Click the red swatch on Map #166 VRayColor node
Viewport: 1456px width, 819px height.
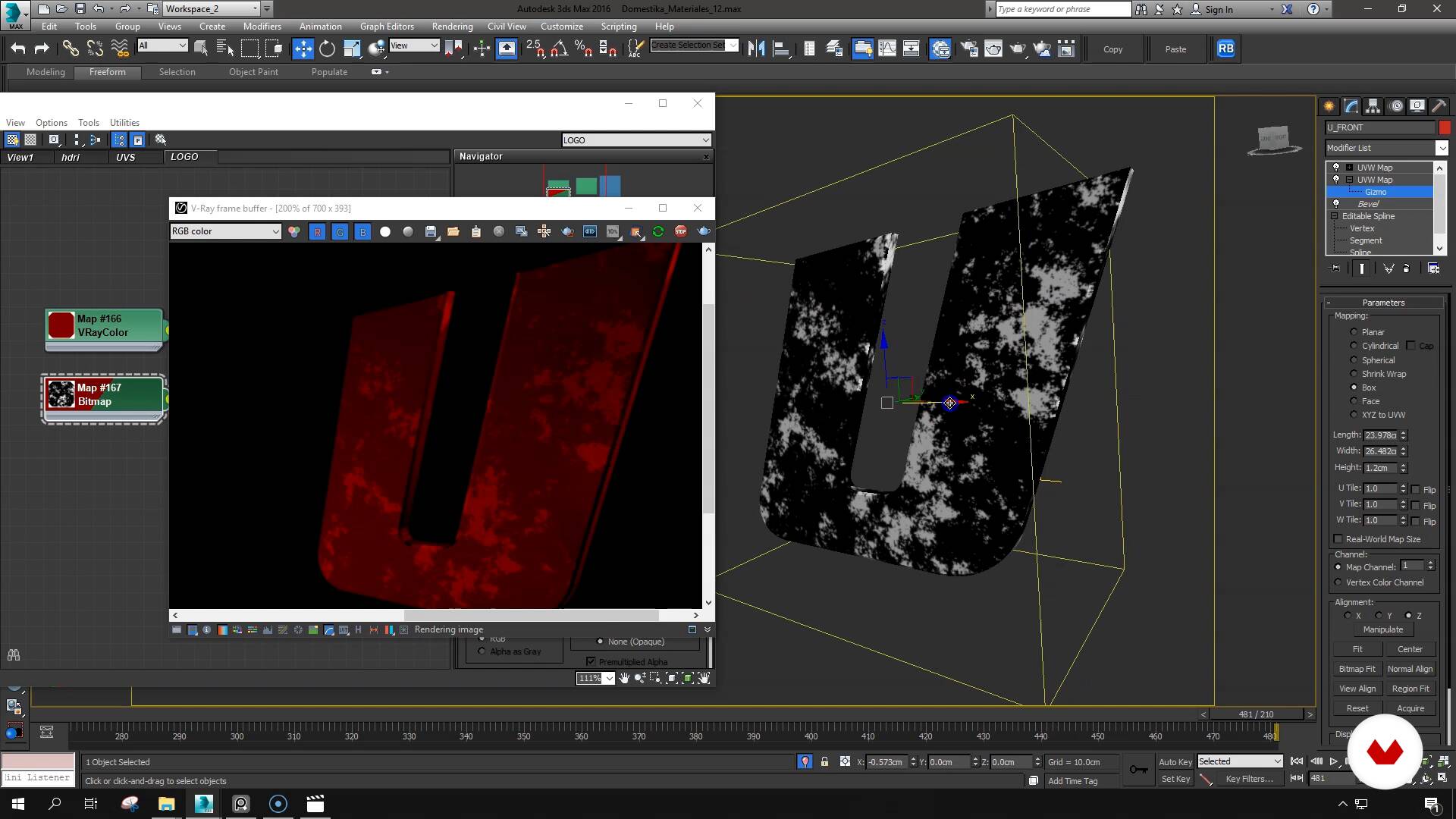coord(61,325)
